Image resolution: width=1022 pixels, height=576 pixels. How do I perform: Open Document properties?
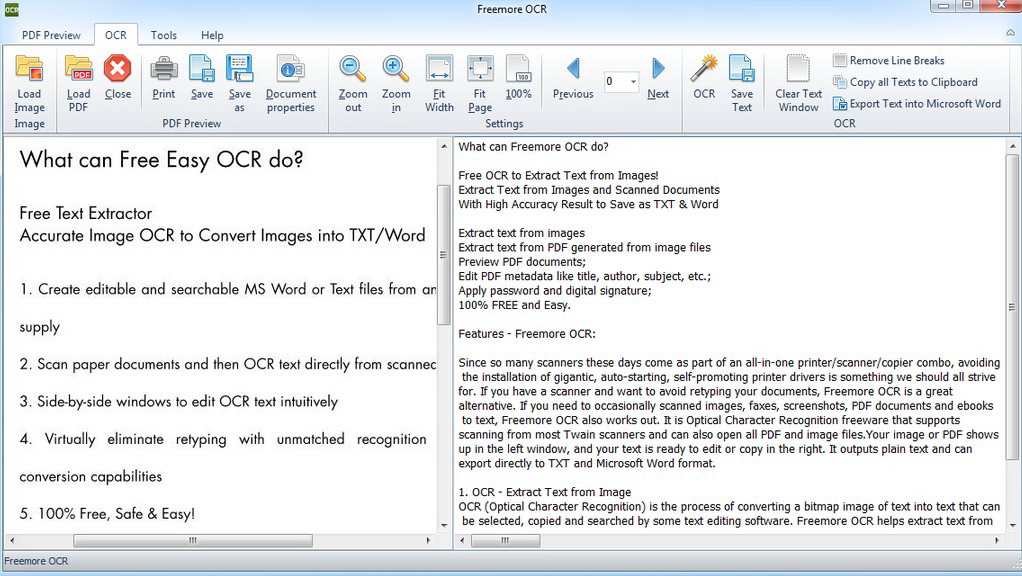click(x=291, y=68)
